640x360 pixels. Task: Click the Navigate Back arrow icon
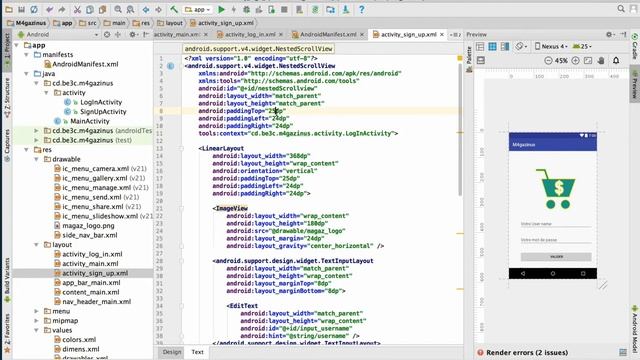click(x=146, y=9)
